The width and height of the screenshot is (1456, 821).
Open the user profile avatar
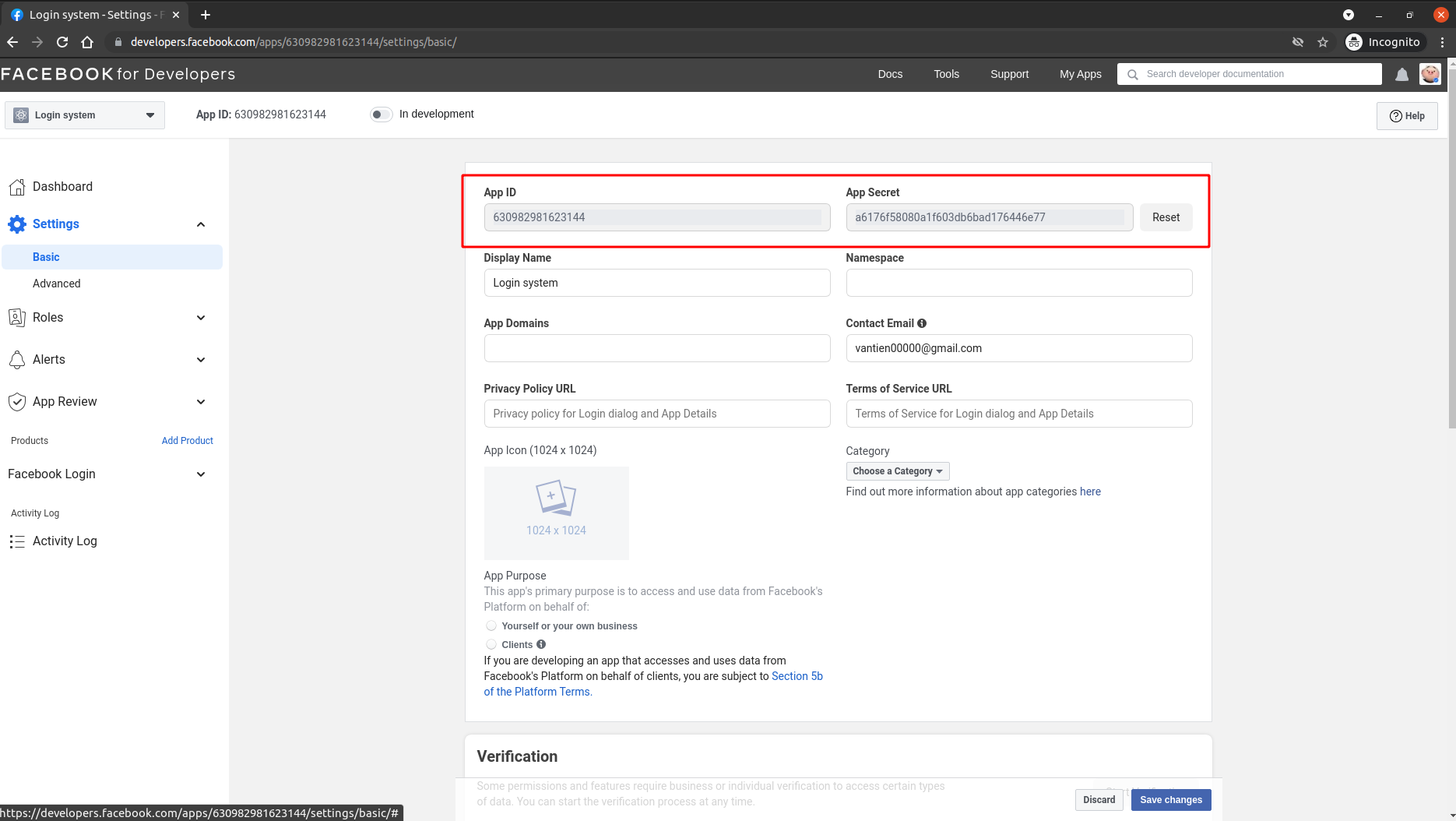tap(1430, 75)
